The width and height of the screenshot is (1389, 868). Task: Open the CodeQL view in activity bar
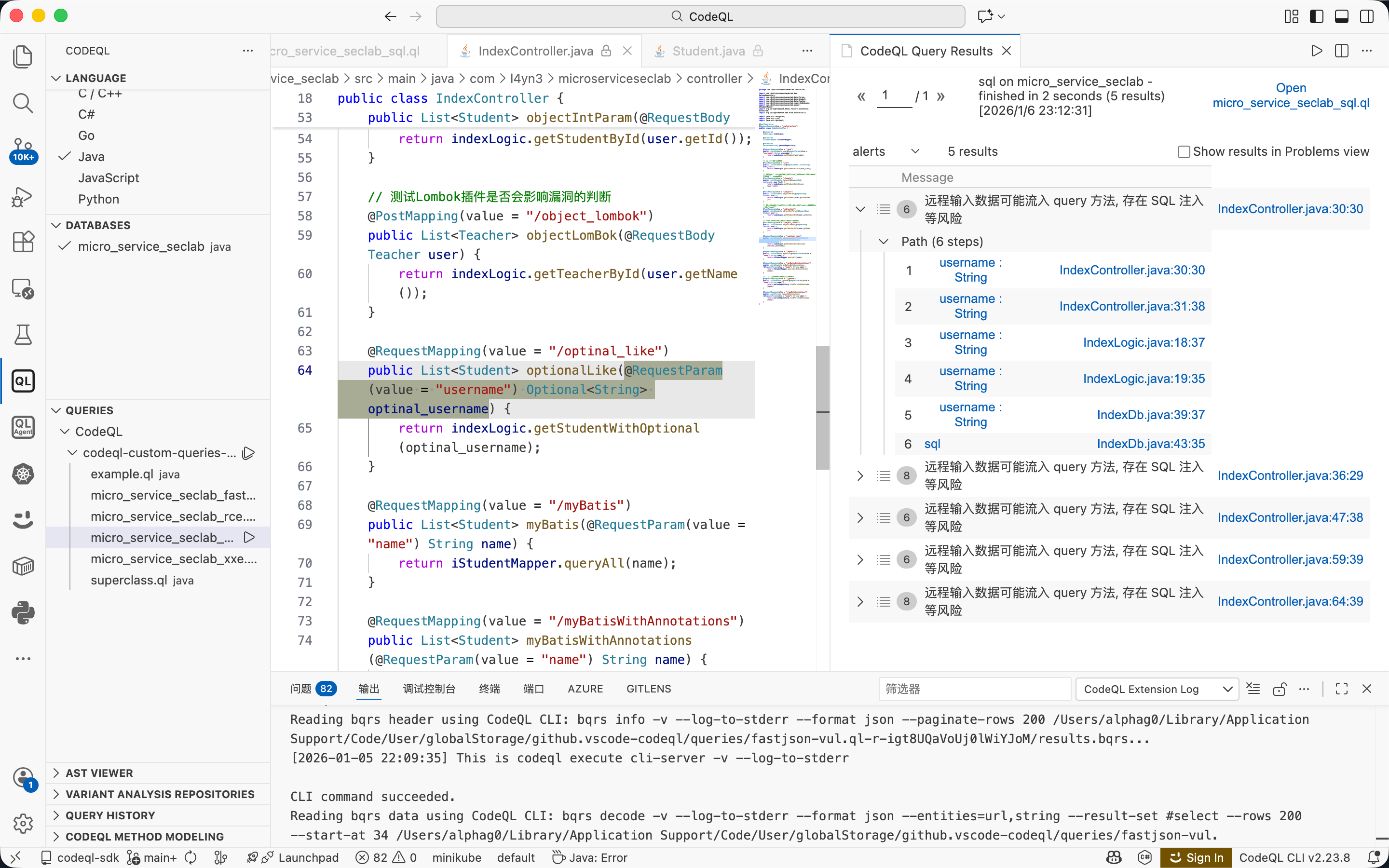23,381
